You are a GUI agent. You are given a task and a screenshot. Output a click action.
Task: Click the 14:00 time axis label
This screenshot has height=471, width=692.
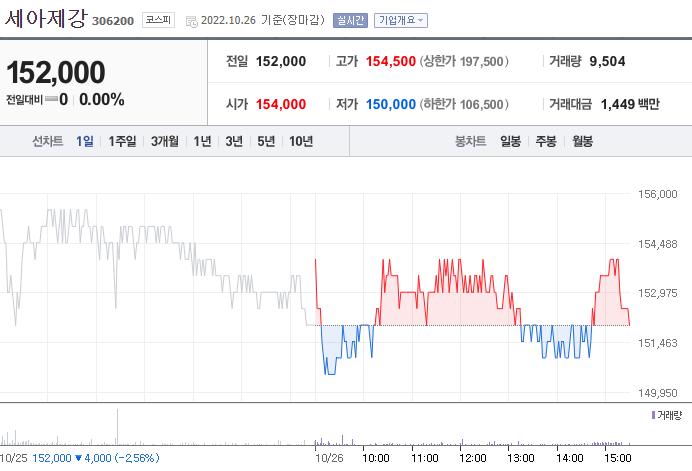pos(569,458)
